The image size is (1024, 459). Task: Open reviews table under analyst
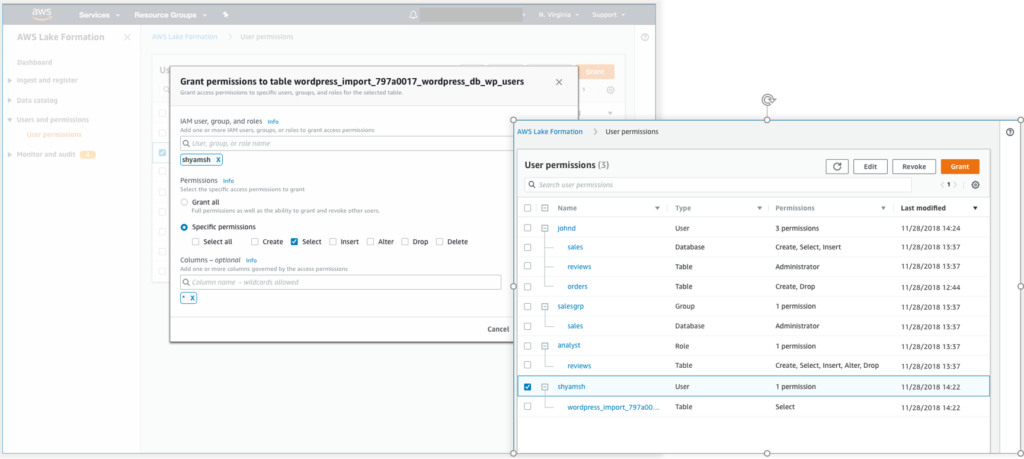tap(579, 366)
